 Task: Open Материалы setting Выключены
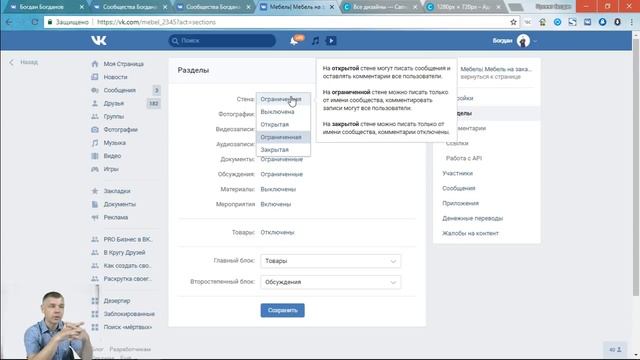tap(278, 189)
